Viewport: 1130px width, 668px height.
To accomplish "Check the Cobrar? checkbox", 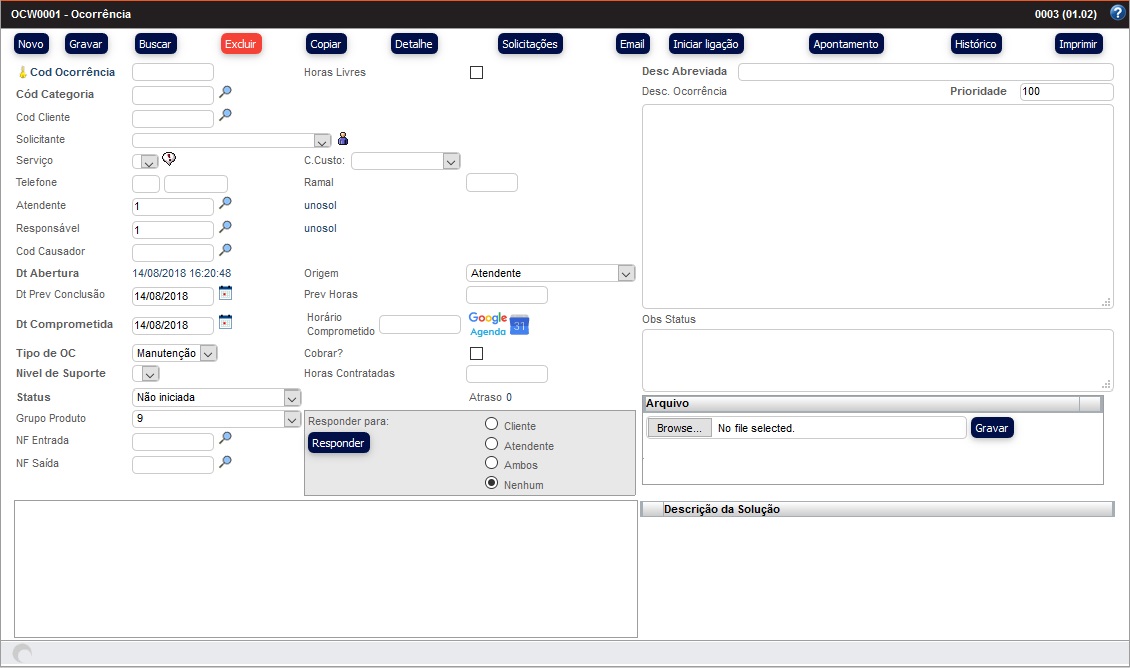I will (476, 353).
